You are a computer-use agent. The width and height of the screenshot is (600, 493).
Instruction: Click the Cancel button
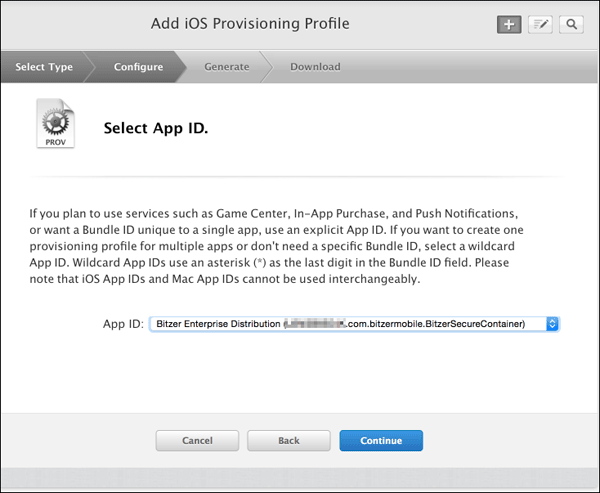197,441
